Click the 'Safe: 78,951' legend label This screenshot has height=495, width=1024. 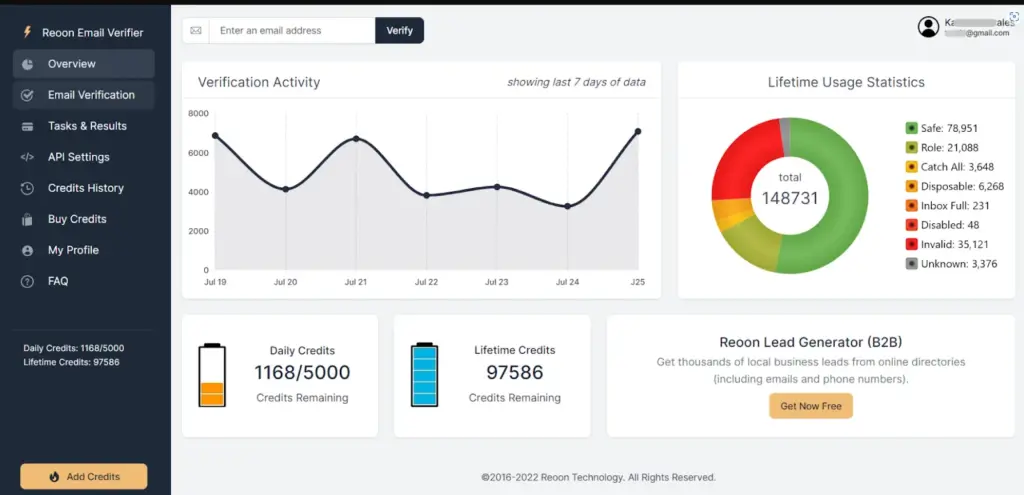(x=949, y=128)
